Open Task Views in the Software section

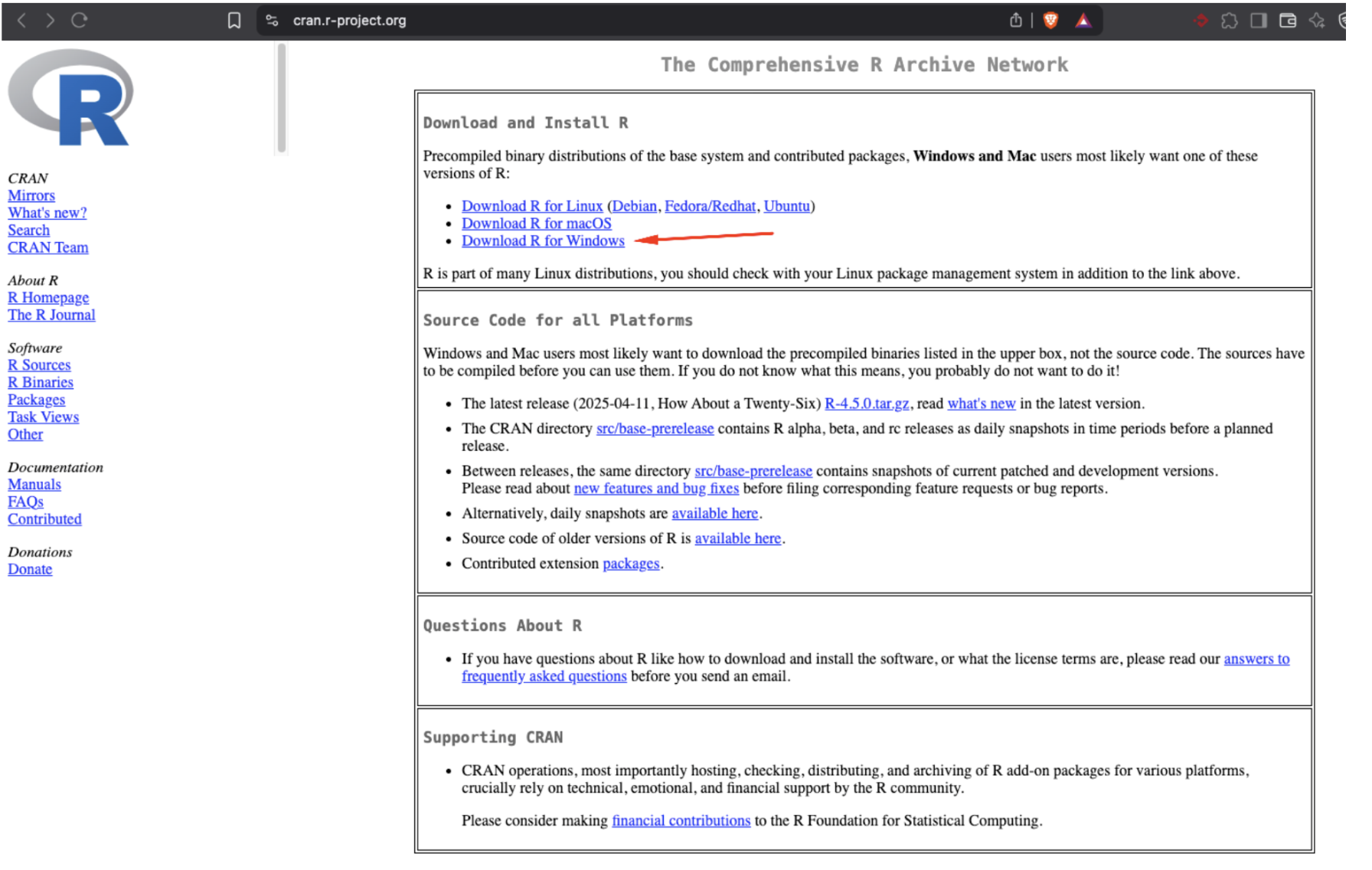(43, 417)
